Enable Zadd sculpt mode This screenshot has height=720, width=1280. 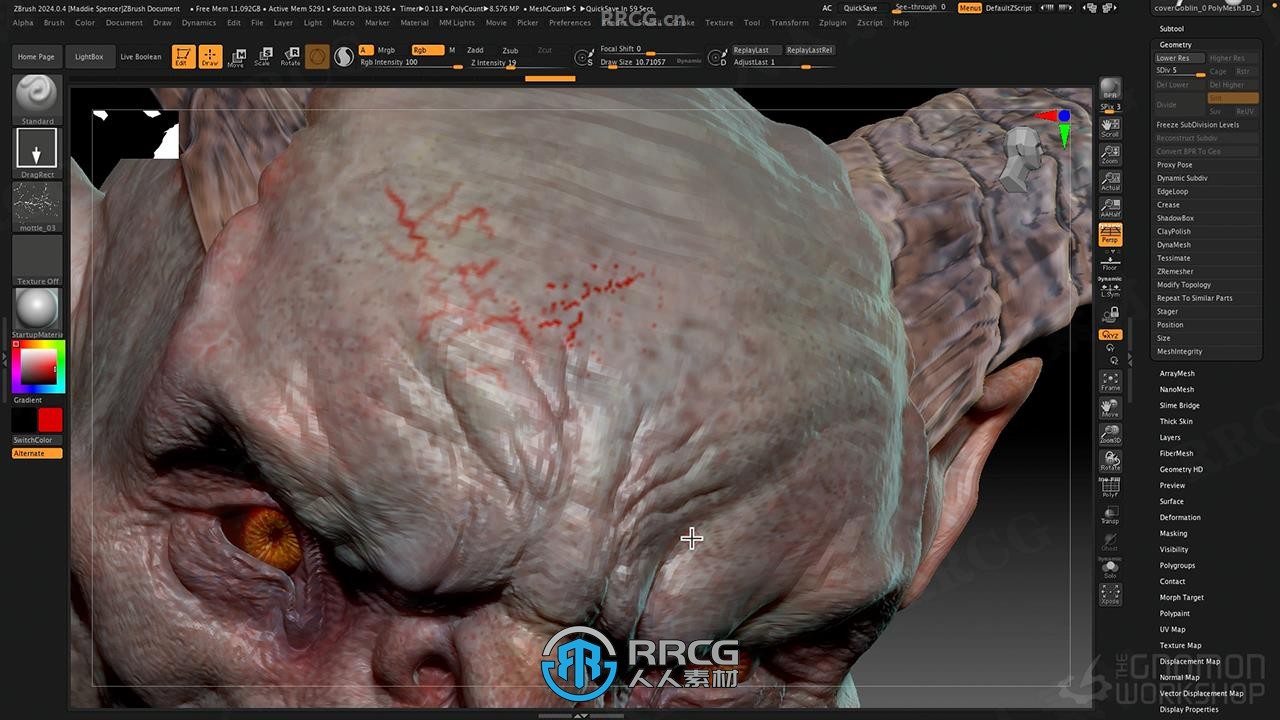475,50
